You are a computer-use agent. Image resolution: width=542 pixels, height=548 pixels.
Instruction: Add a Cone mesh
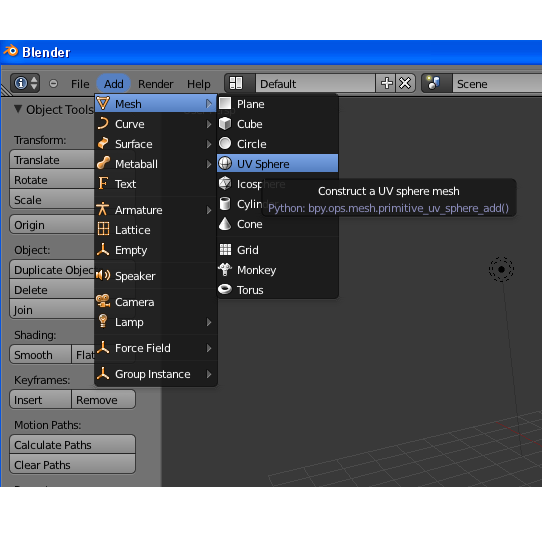click(277, 224)
